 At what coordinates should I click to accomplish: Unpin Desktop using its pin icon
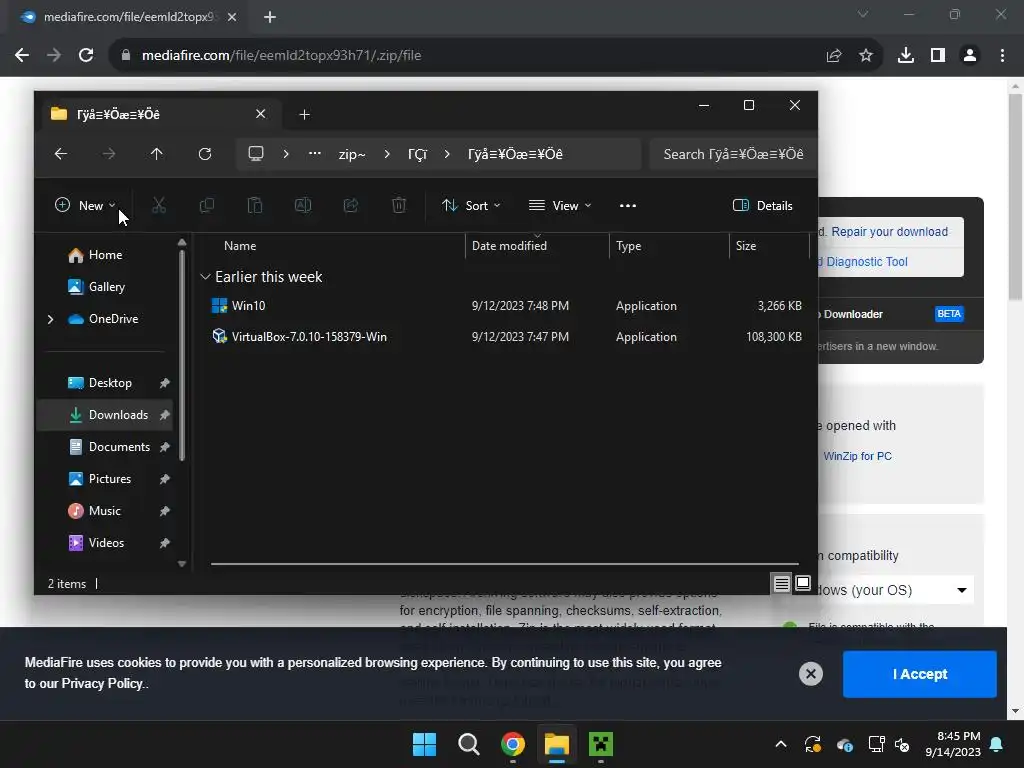coord(165,383)
